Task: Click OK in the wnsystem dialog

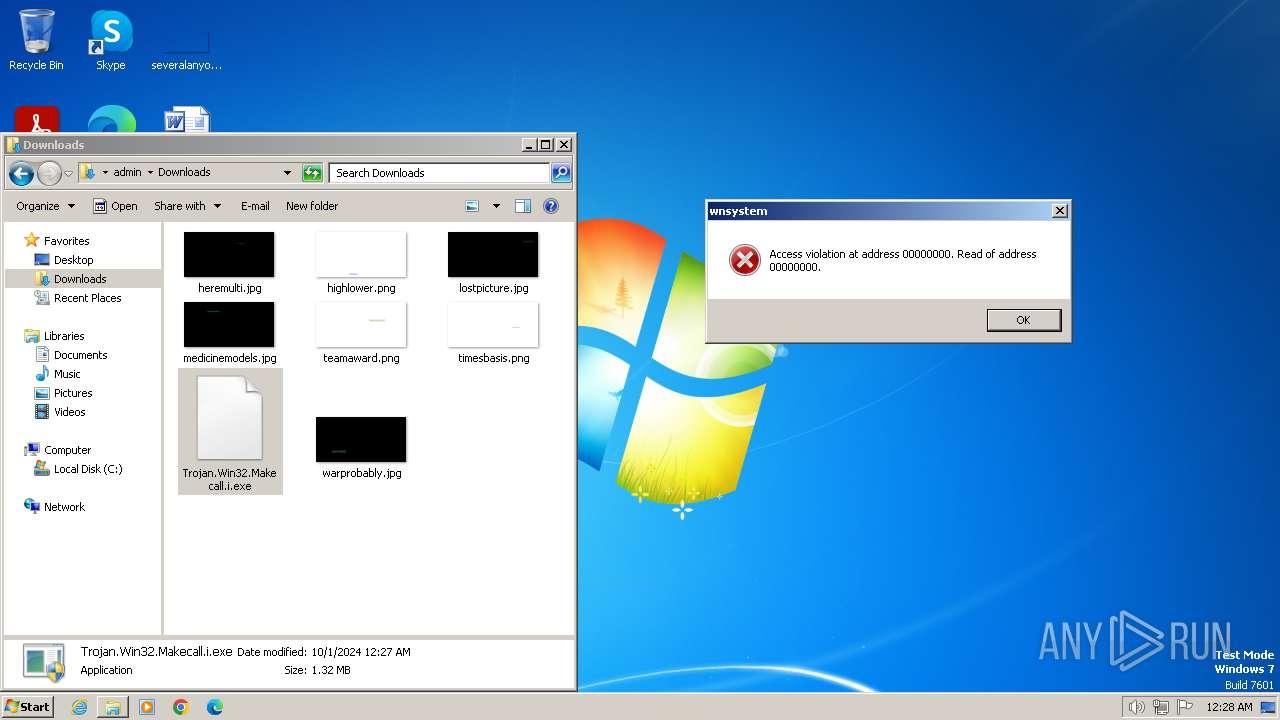Action: (1023, 320)
